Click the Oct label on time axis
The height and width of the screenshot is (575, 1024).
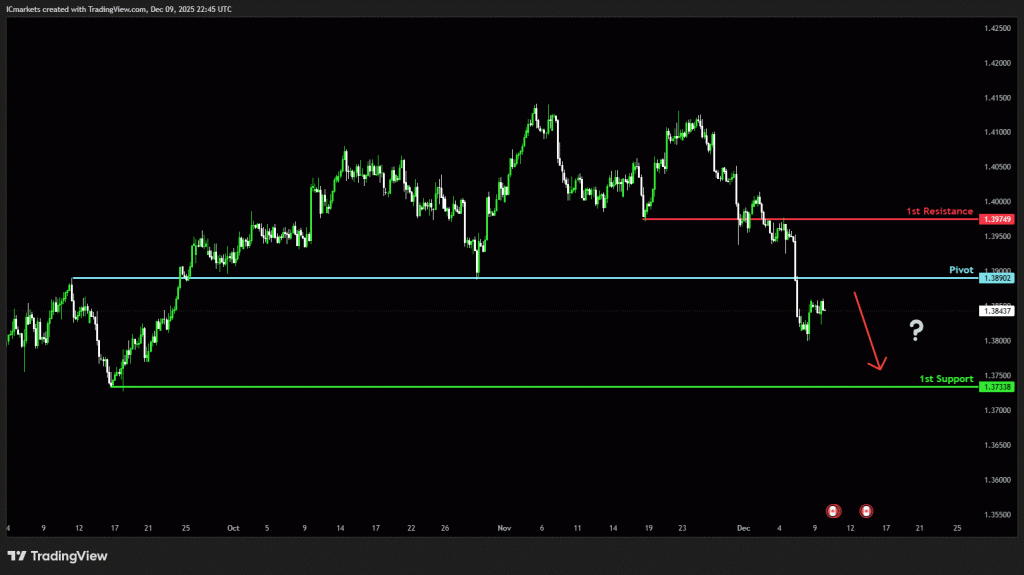pos(233,527)
